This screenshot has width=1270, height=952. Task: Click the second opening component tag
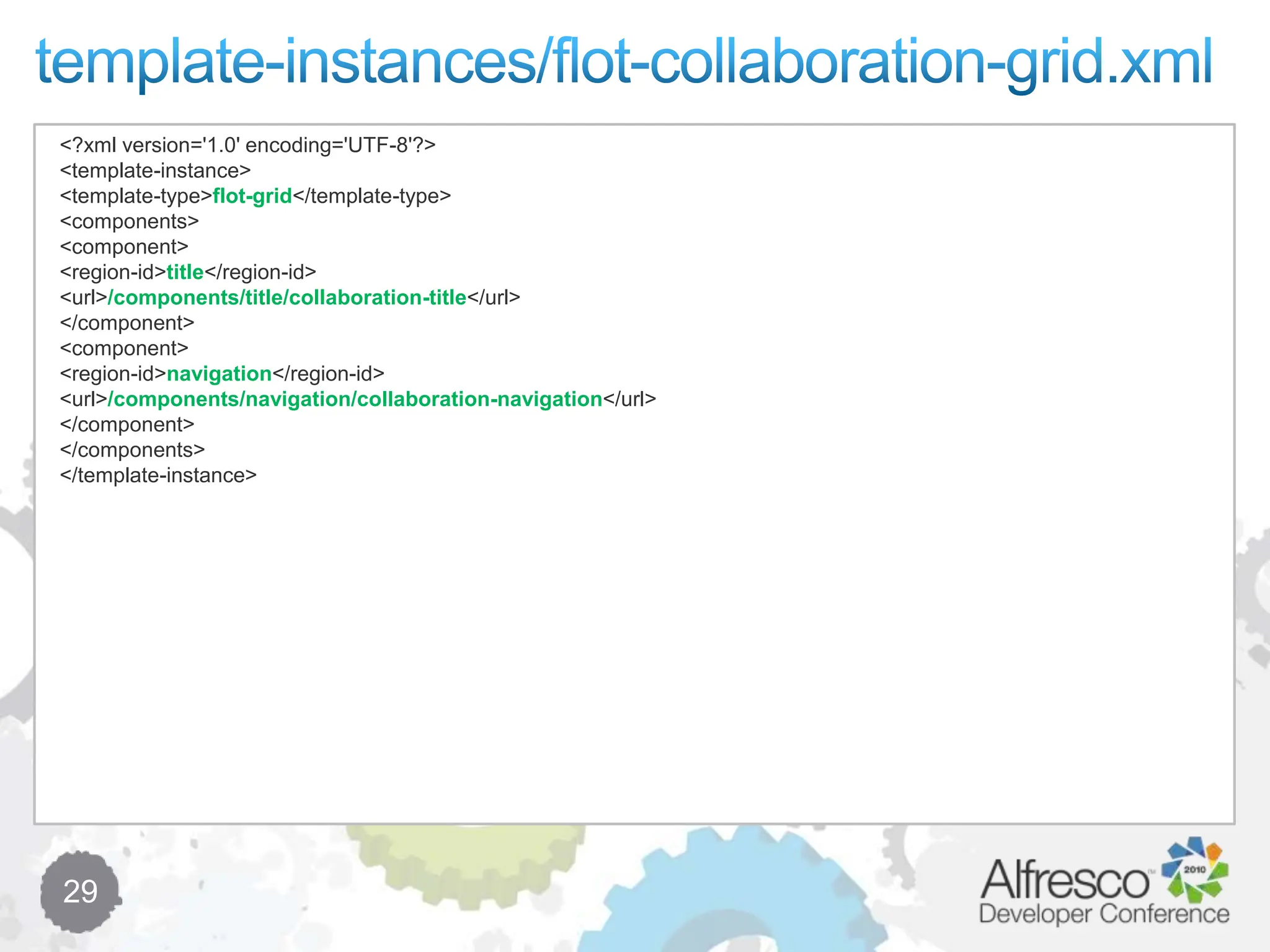click(124, 349)
